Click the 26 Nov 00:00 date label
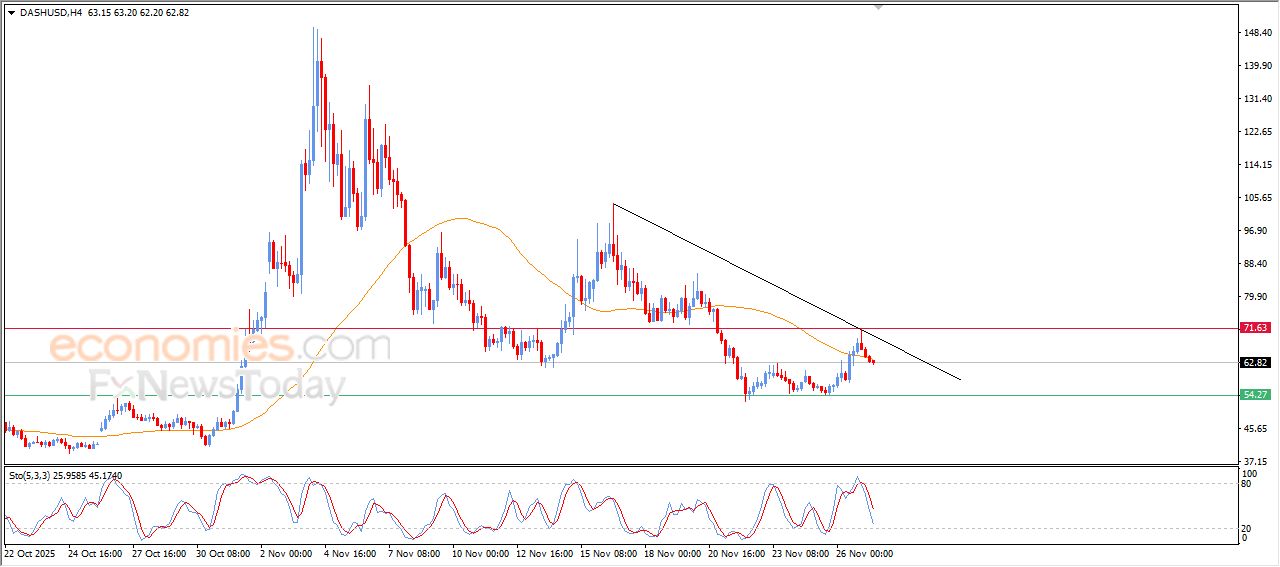The height and width of the screenshot is (567, 1280). [863, 553]
